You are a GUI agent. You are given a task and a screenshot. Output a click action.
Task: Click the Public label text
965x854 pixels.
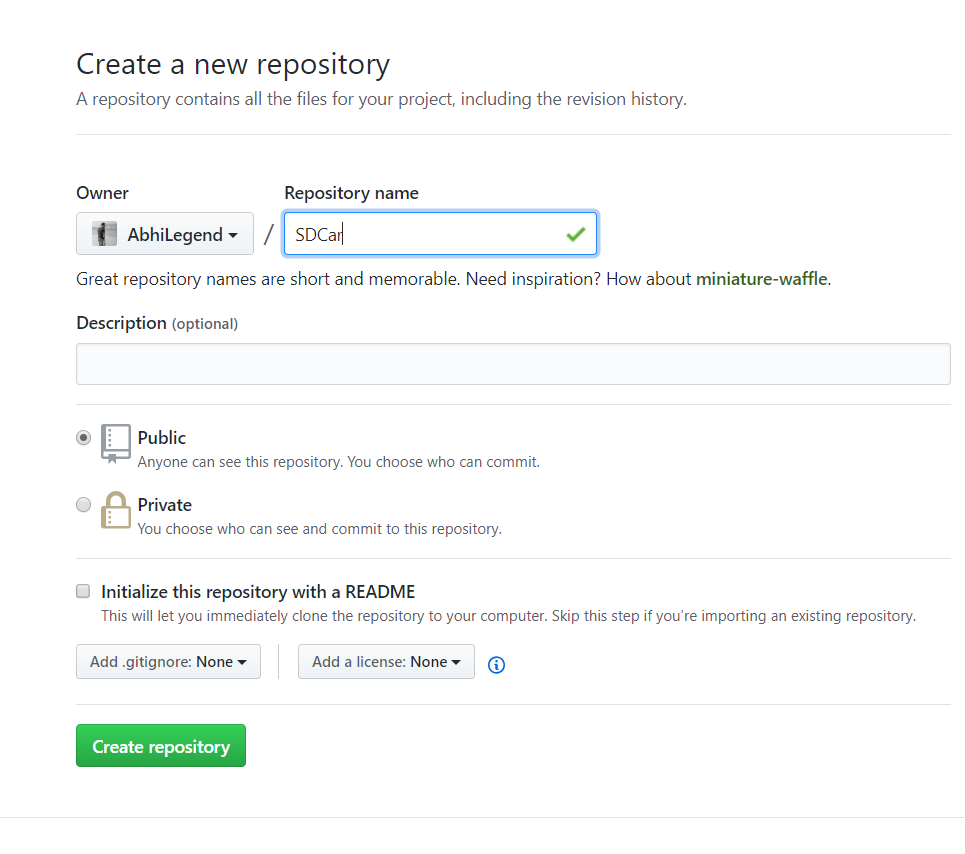click(x=162, y=437)
